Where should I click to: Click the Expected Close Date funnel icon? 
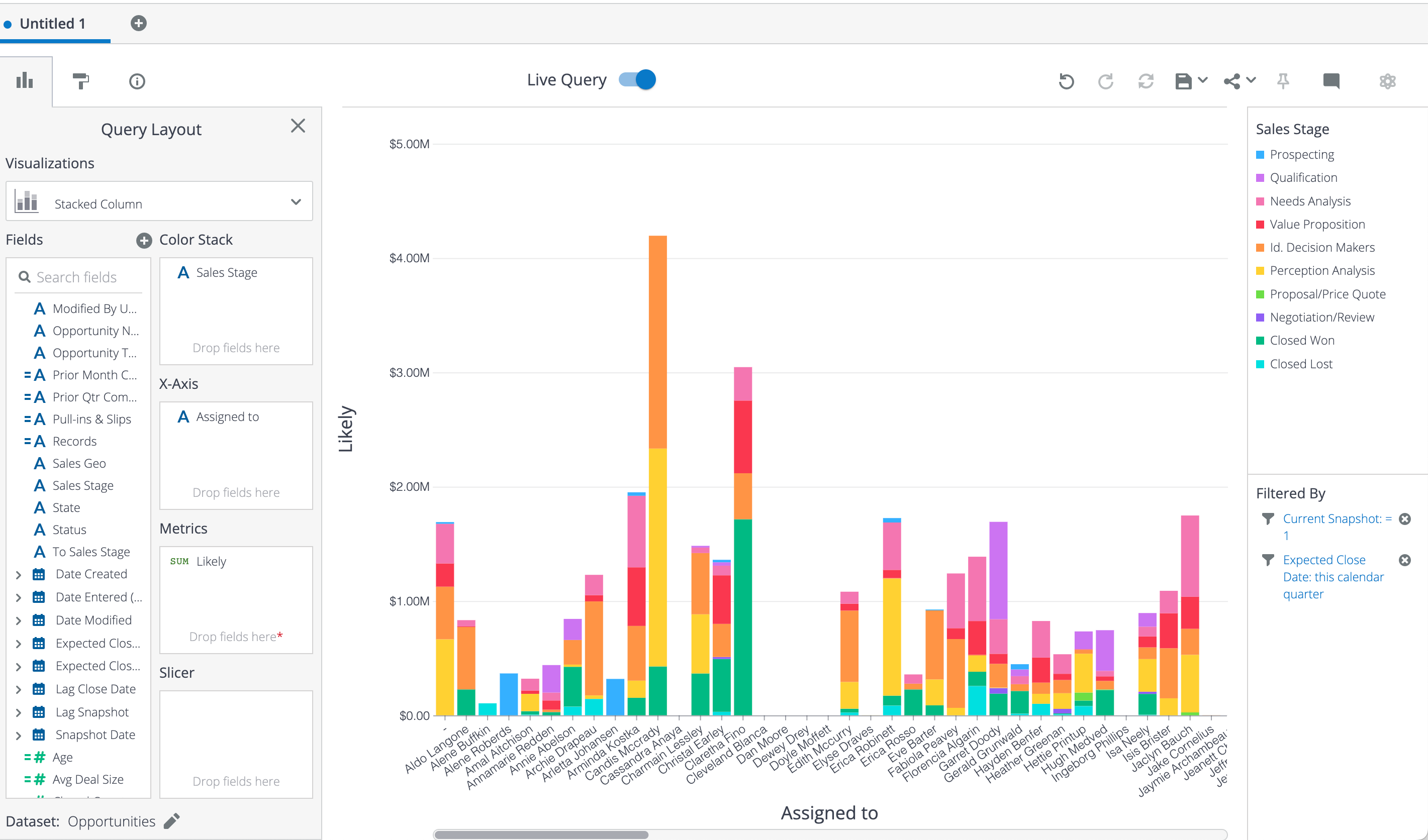coord(1268,560)
